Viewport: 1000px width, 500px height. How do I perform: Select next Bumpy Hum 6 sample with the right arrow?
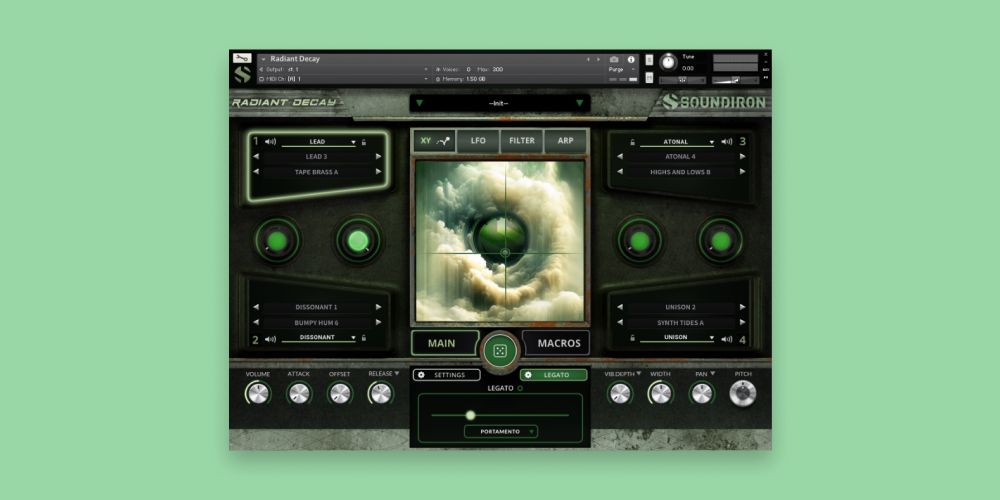378,322
